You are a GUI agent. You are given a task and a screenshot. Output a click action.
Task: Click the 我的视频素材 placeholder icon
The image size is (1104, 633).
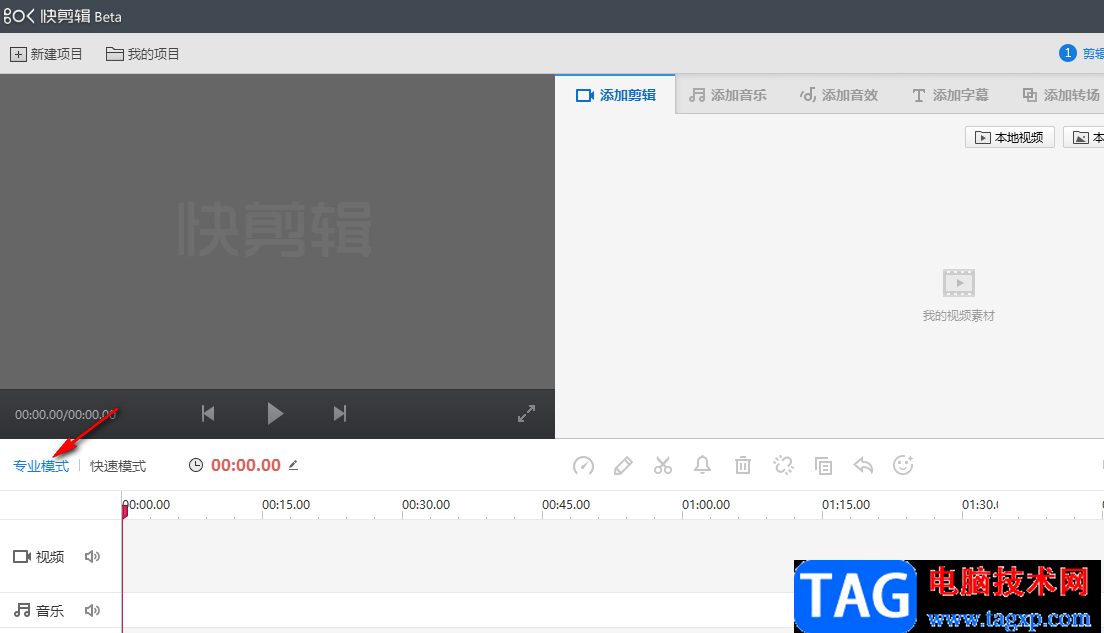click(x=958, y=283)
